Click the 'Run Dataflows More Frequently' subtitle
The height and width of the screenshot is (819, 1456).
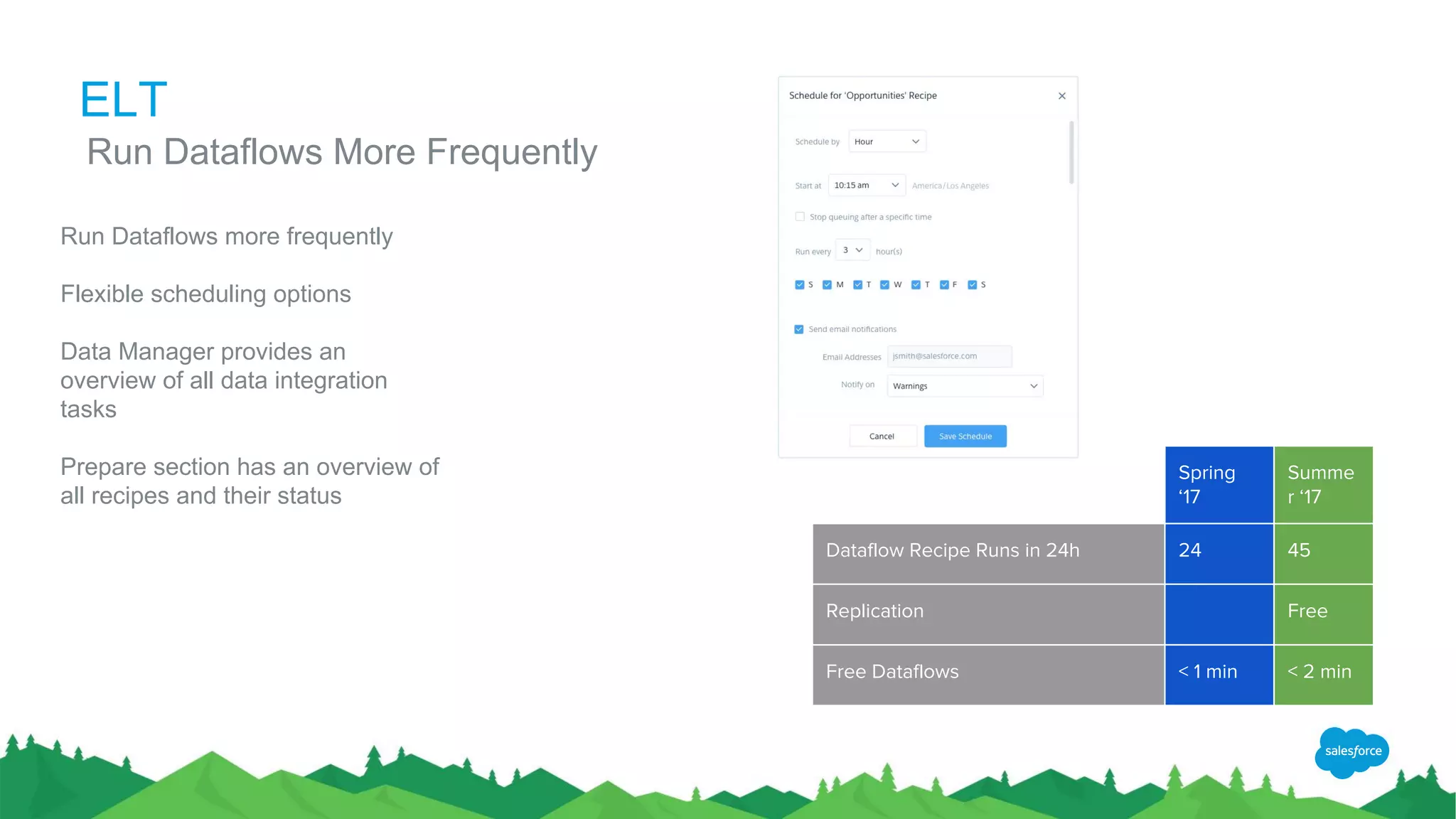point(342,152)
